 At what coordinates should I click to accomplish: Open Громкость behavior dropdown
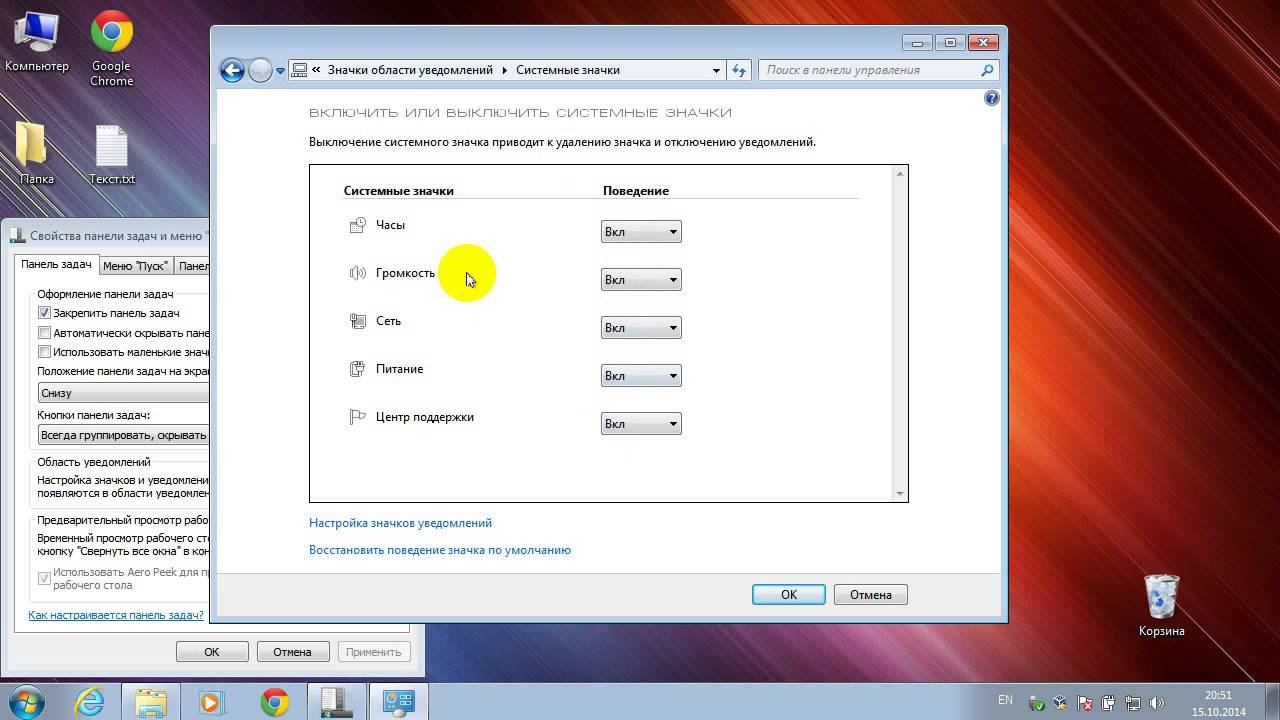(x=641, y=280)
